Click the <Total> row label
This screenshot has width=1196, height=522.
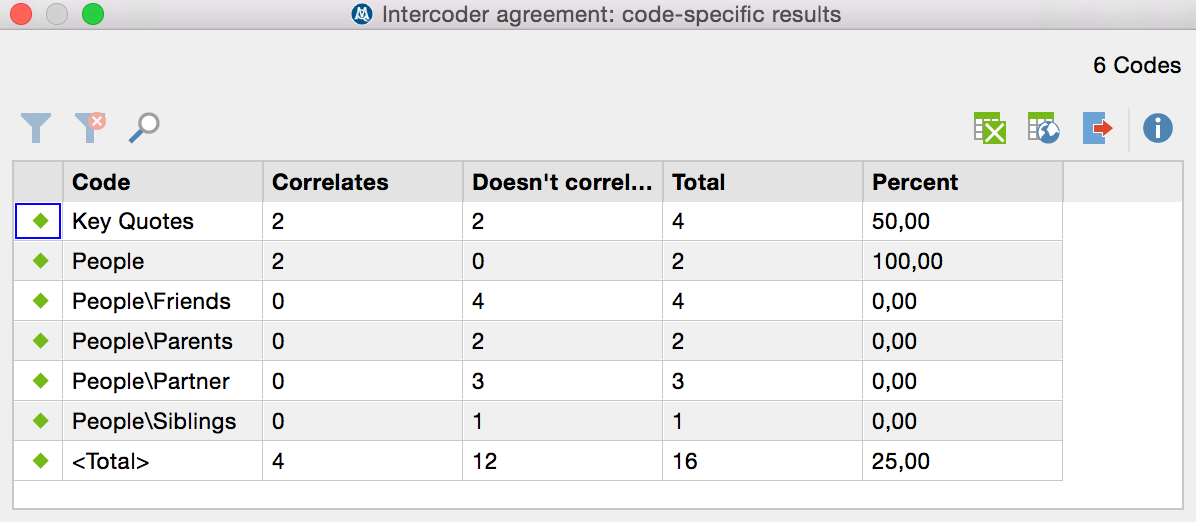110,461
